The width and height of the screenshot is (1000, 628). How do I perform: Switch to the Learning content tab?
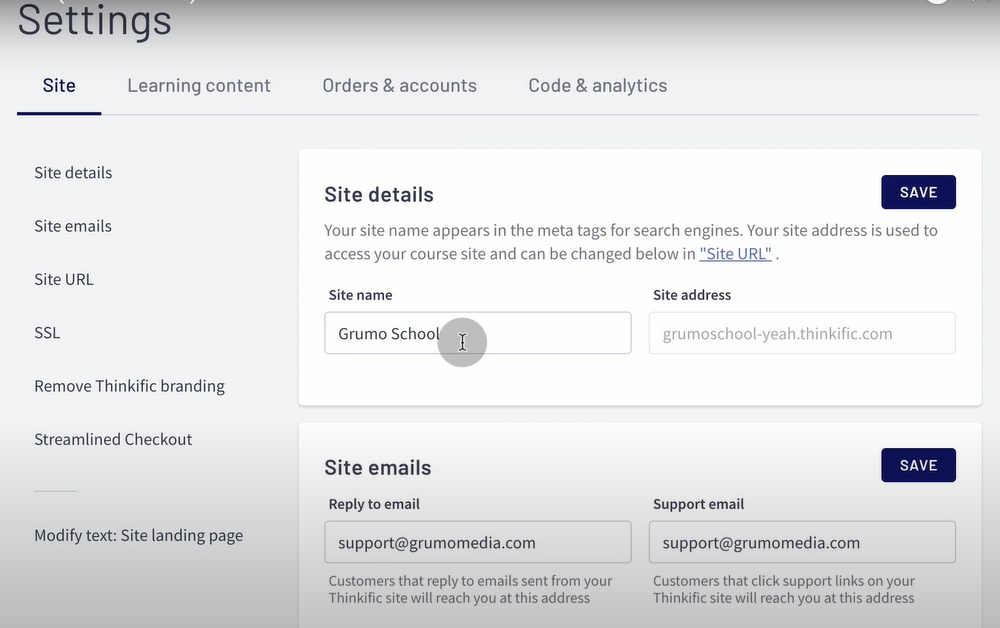(198, 85)
